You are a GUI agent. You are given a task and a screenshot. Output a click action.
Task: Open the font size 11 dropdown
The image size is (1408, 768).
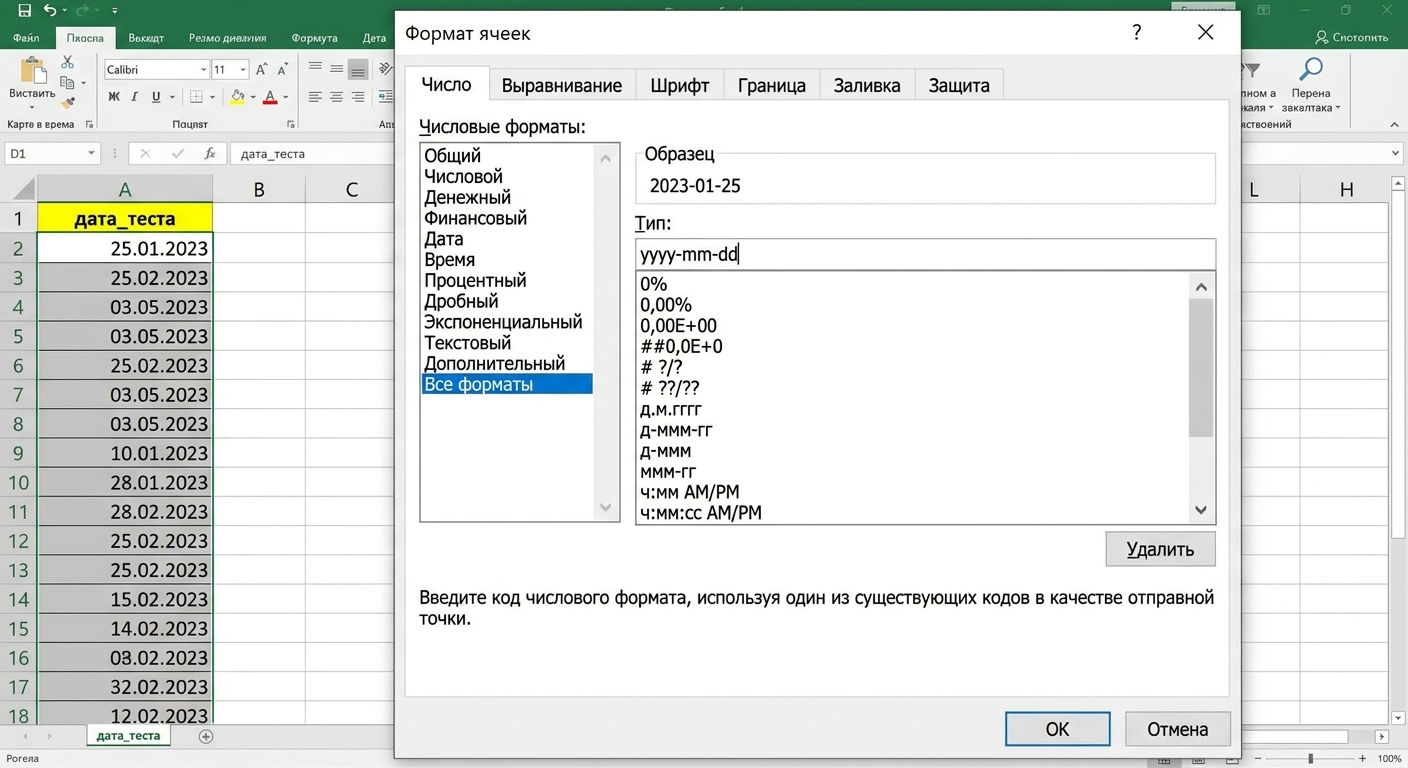(x=243, y=70)
